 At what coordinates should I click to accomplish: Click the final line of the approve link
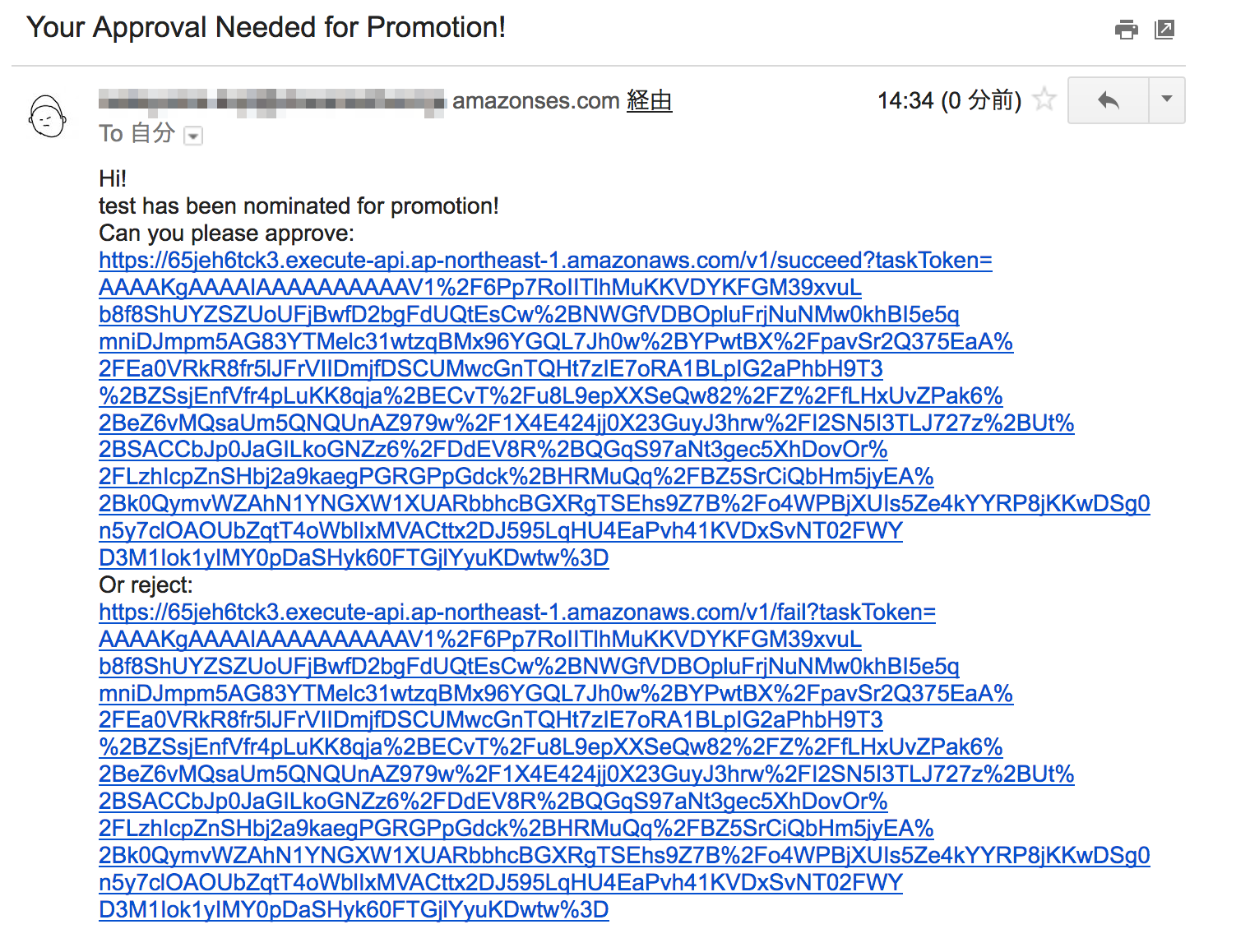pos(354,558)
